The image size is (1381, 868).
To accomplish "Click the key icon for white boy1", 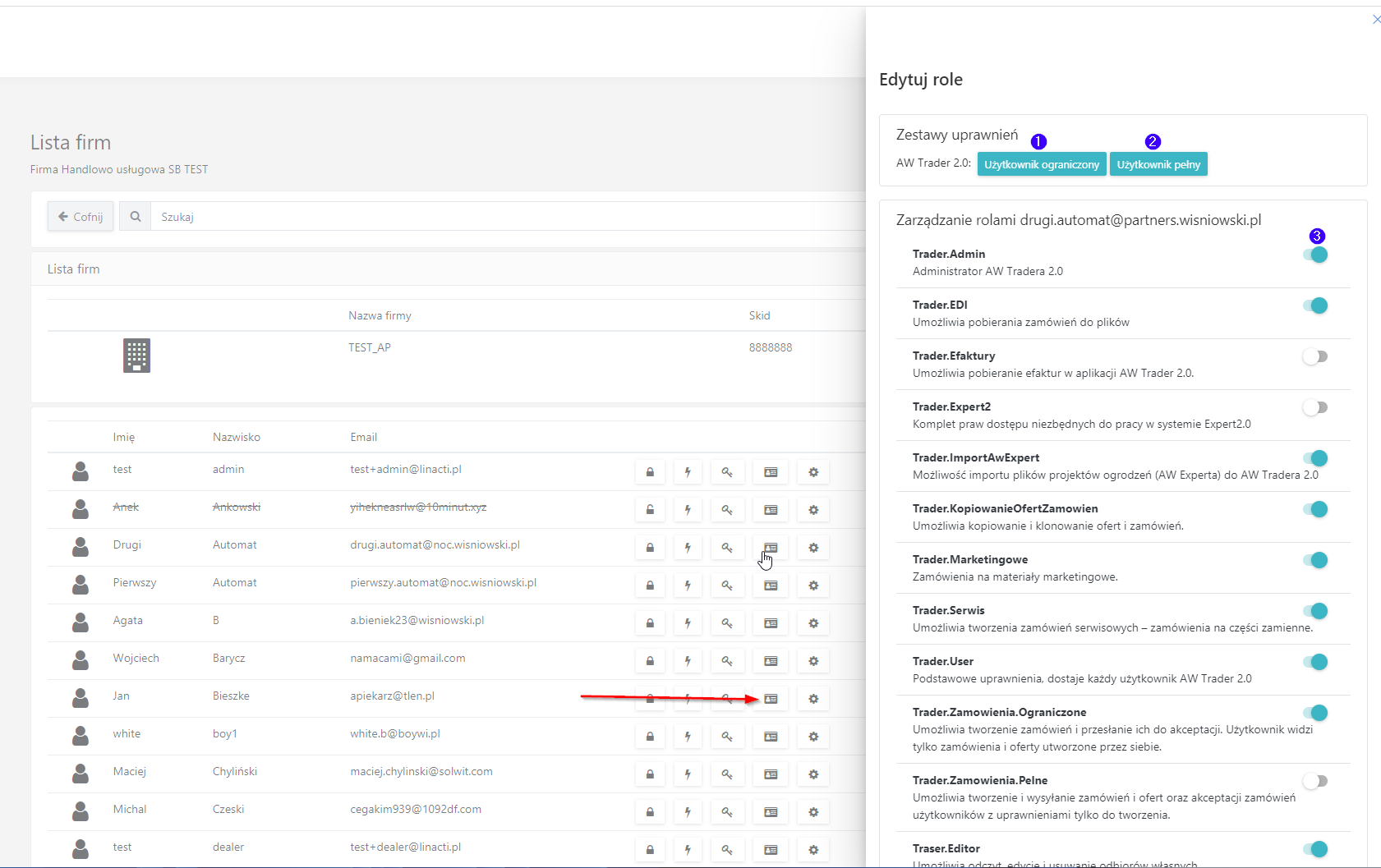I will [x=727, y=737].
